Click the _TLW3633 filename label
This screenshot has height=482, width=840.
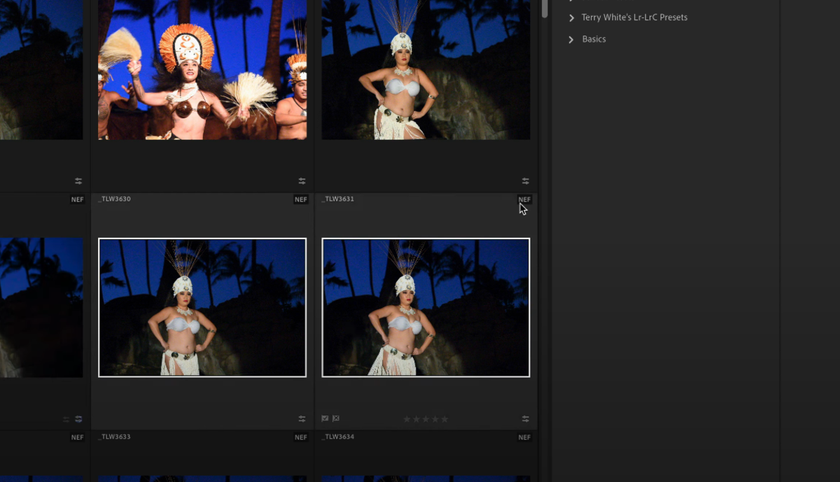[x=115, y=436]
